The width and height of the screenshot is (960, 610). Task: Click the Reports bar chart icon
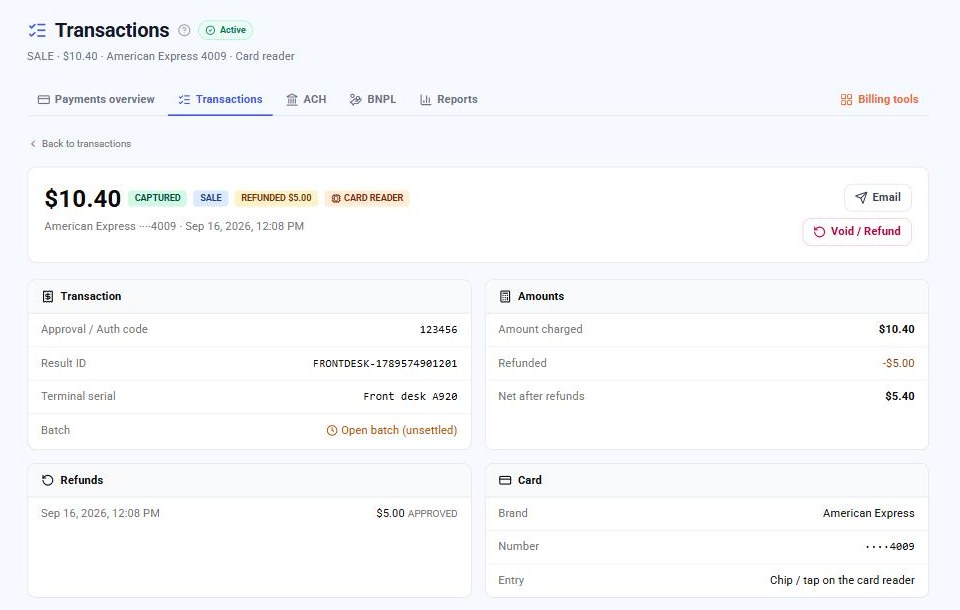[x=426, y=99]
